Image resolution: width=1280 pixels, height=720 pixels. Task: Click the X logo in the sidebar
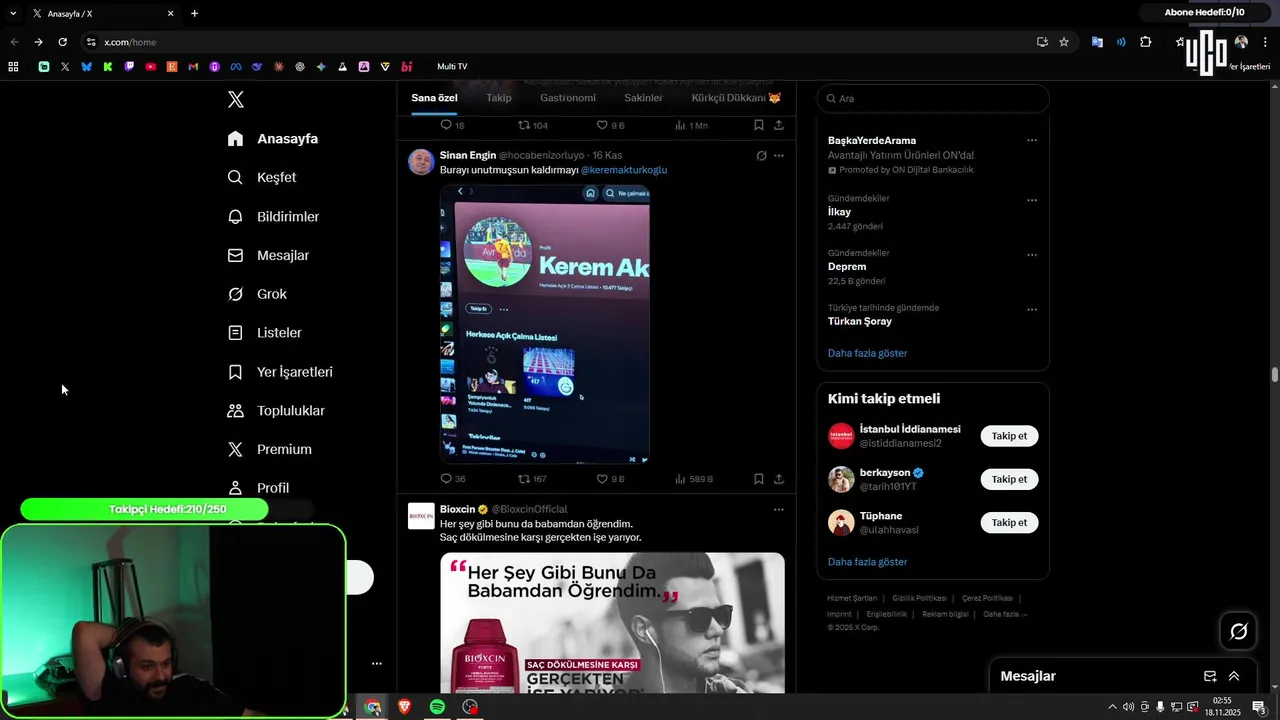click(x=235, y=99)
